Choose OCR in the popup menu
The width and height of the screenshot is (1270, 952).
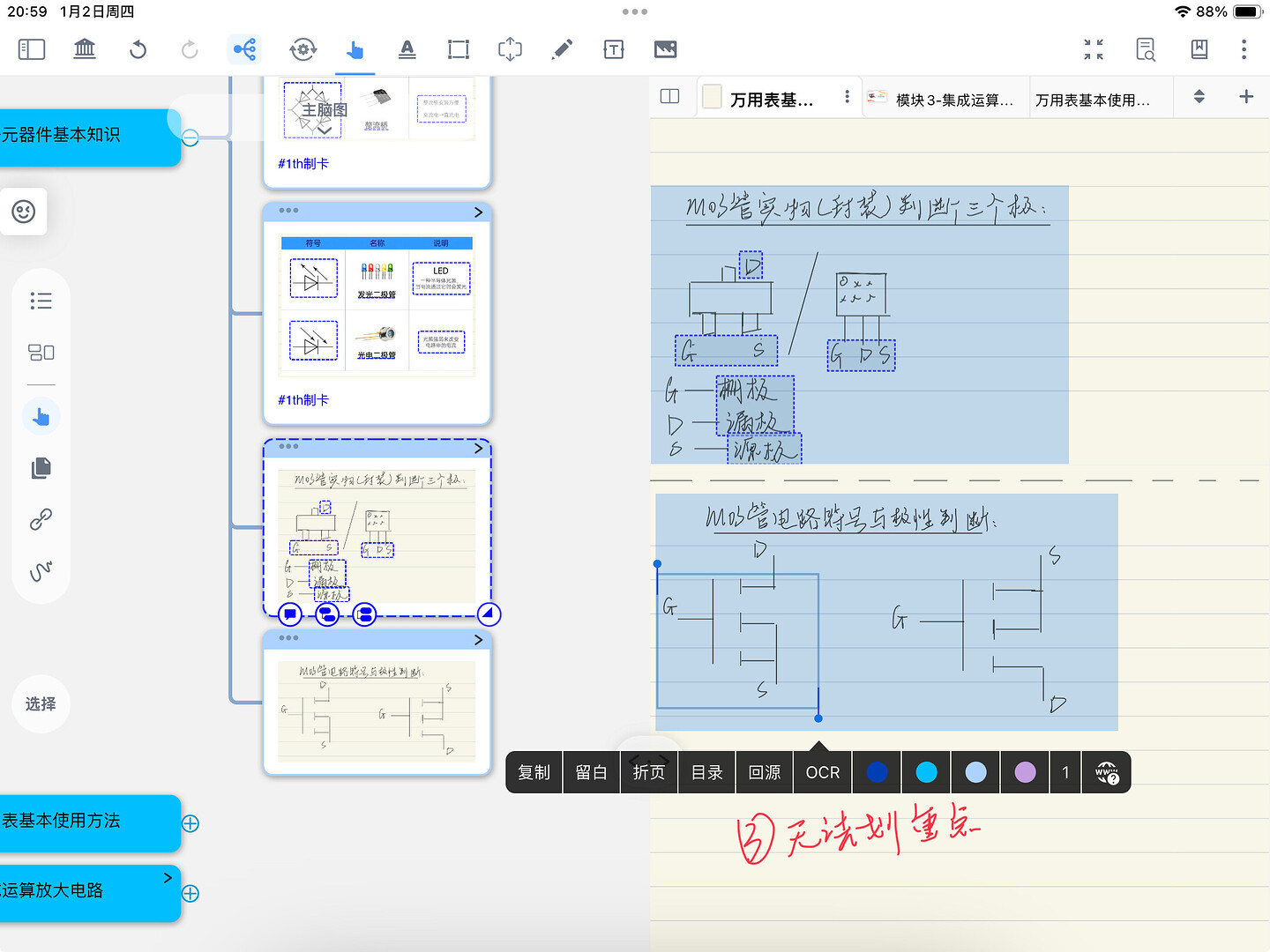[823, 772]
